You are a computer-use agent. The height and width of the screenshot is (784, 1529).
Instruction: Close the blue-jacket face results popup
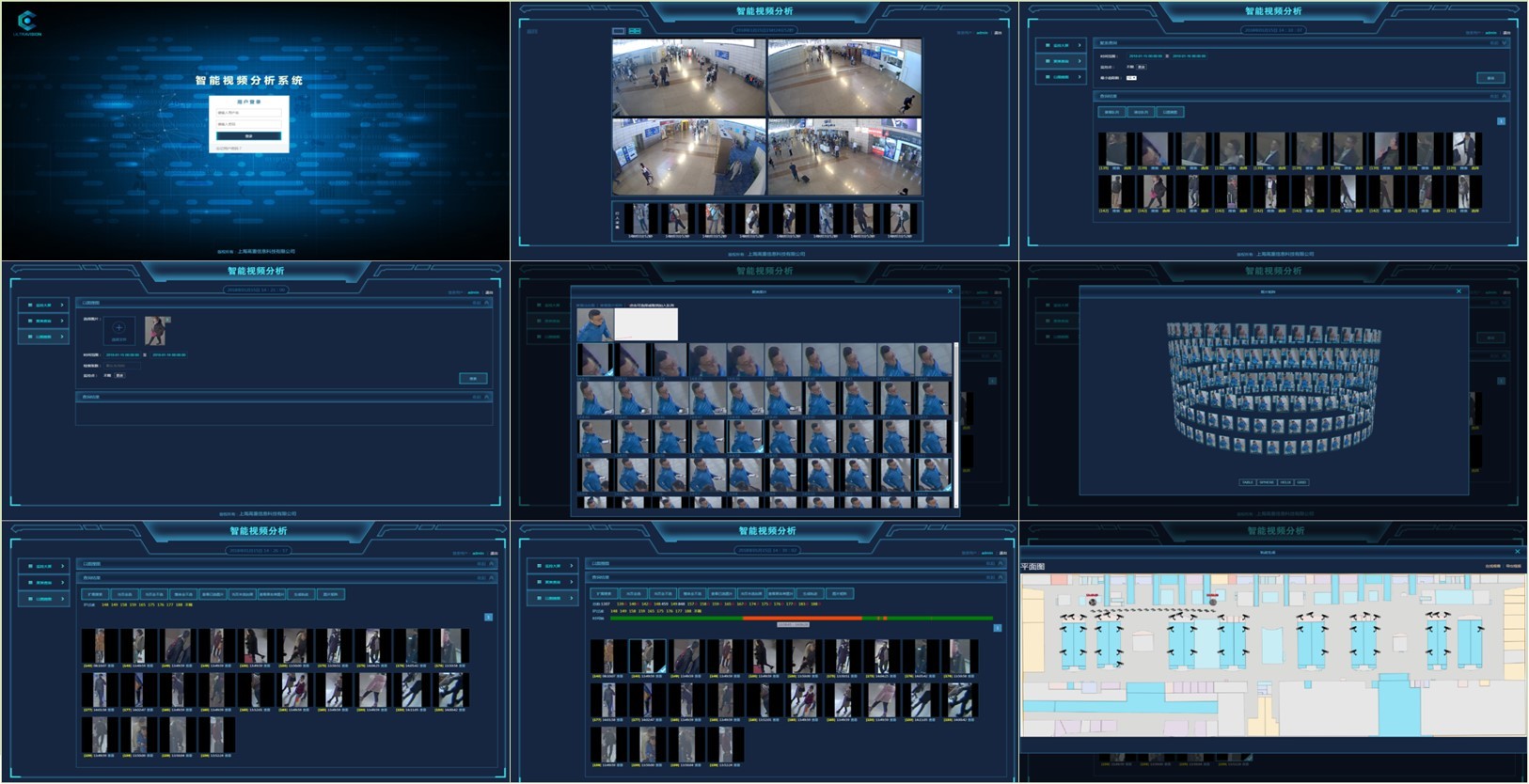tap(950, 291)
